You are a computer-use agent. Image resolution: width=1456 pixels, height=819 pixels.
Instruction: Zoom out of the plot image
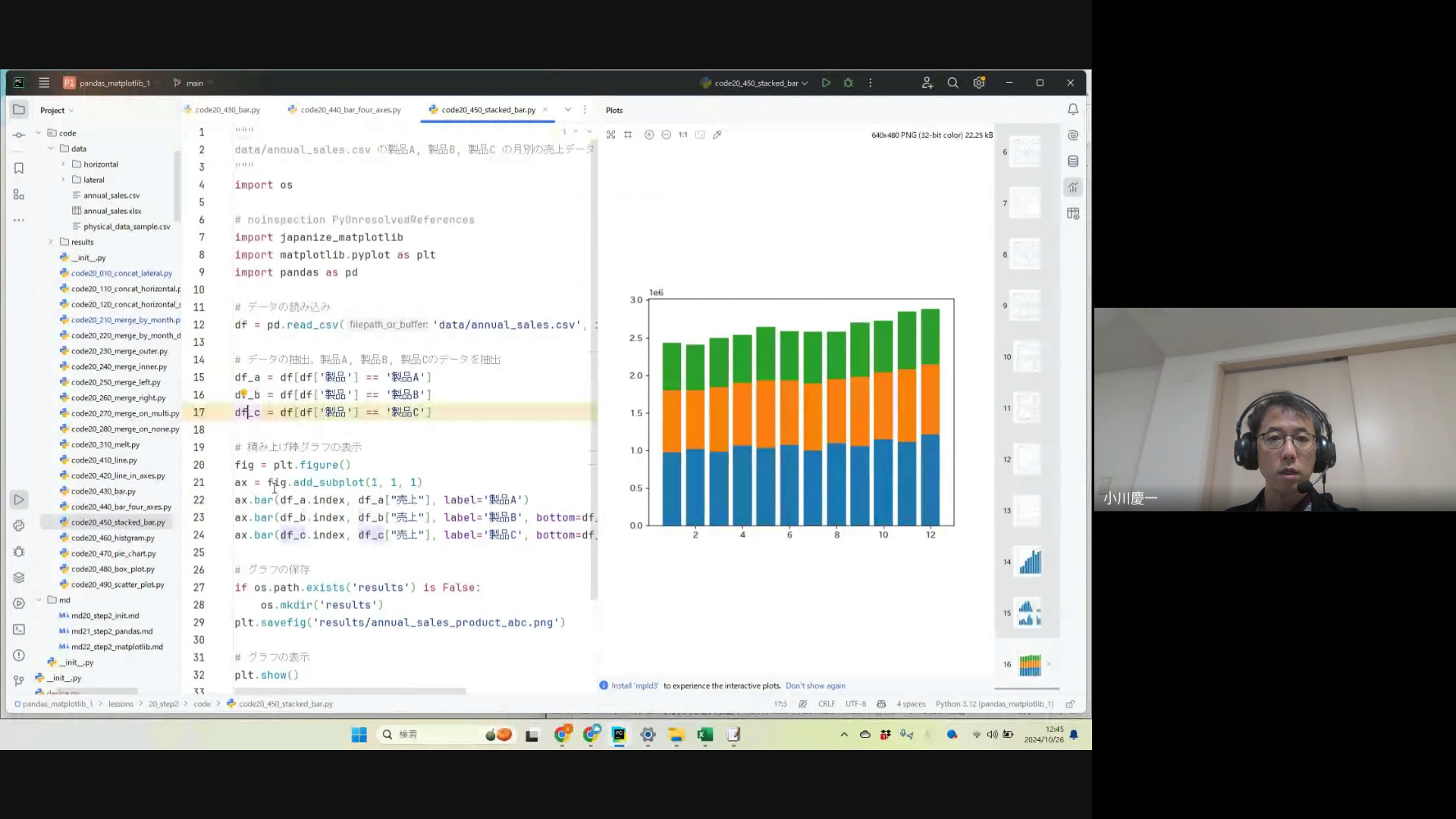coord(666,134)
